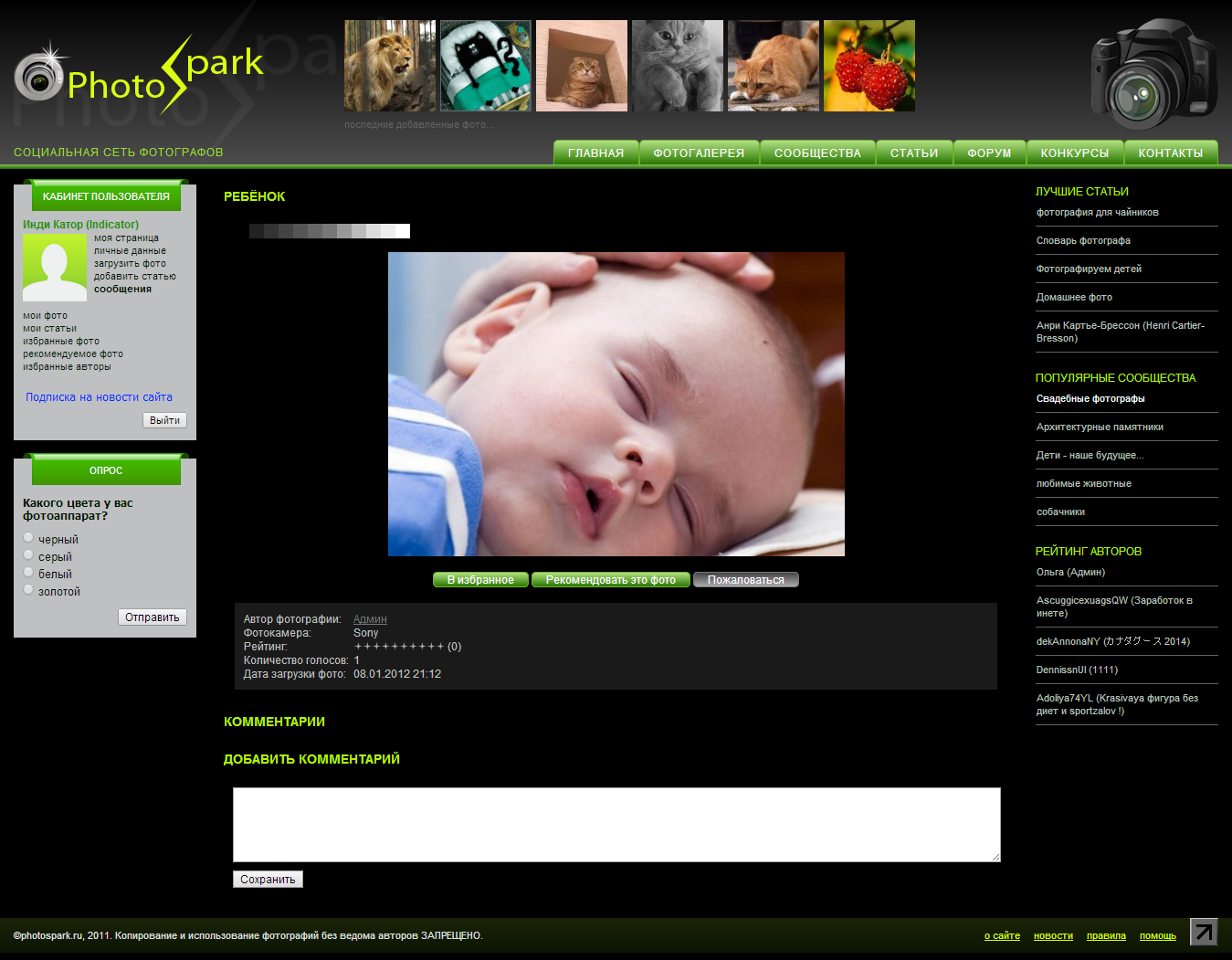
Task: Open the ФОТОГАЛЕРЕЯ tab
Action: point(699,153)
